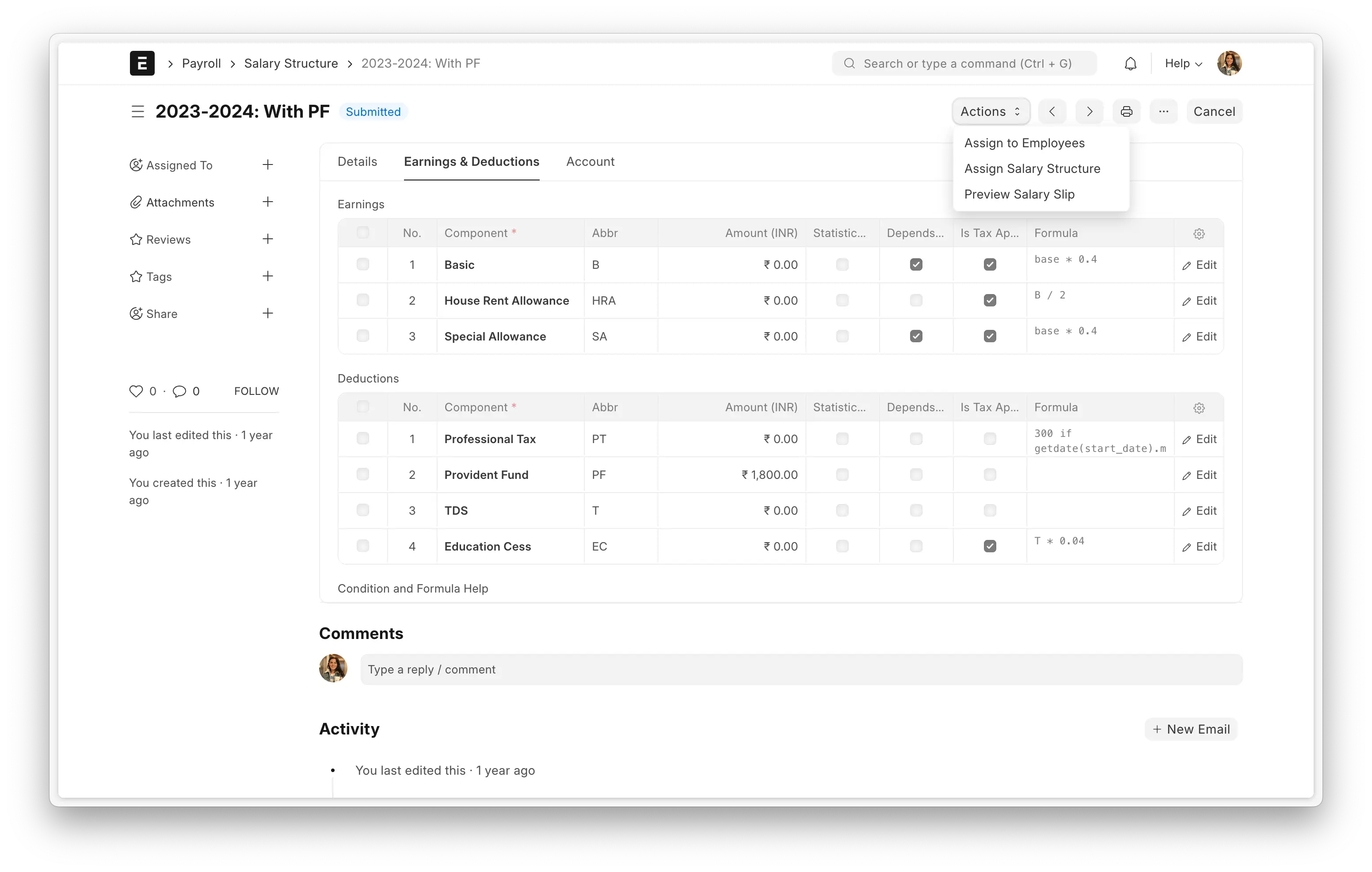Click the New Email button
Viewport: 1372px width, 872px height.
1191,729
